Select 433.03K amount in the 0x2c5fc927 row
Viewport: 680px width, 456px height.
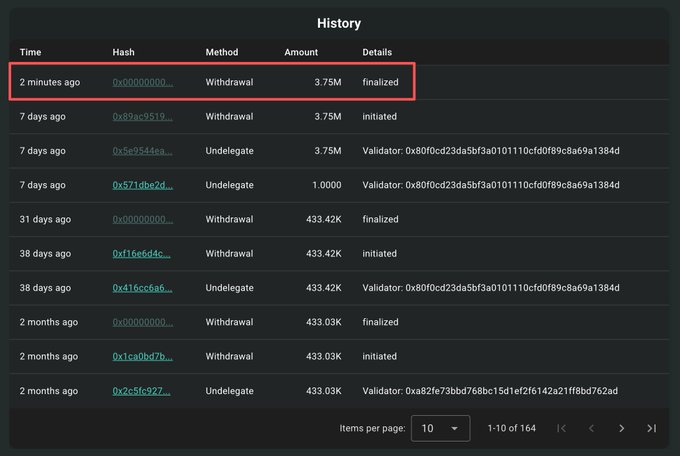324,390
